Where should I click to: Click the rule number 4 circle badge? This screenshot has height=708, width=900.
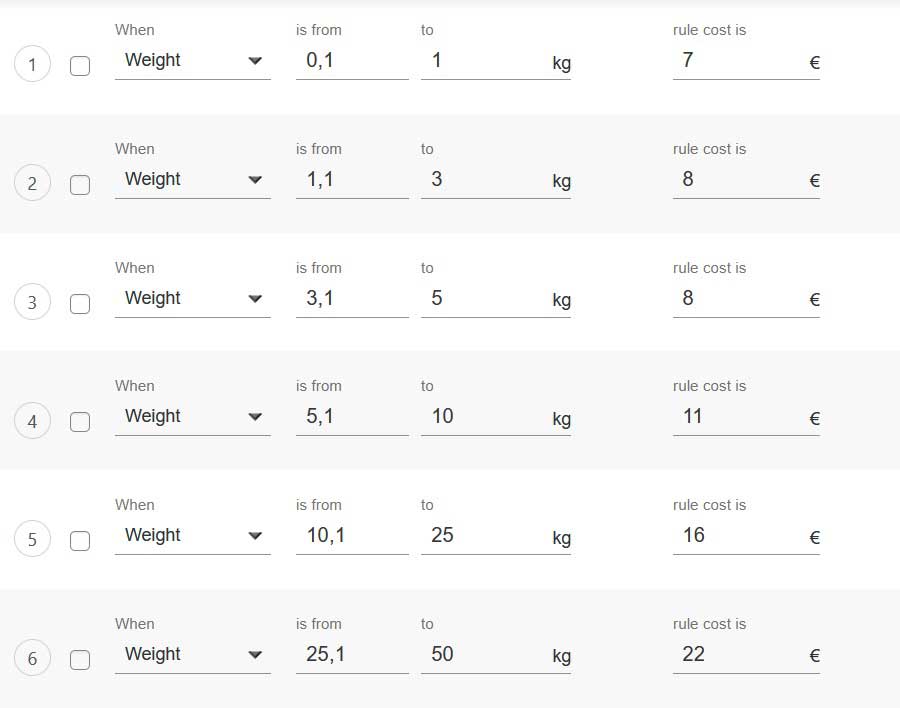pyautogui.click(x=32, y=421)
